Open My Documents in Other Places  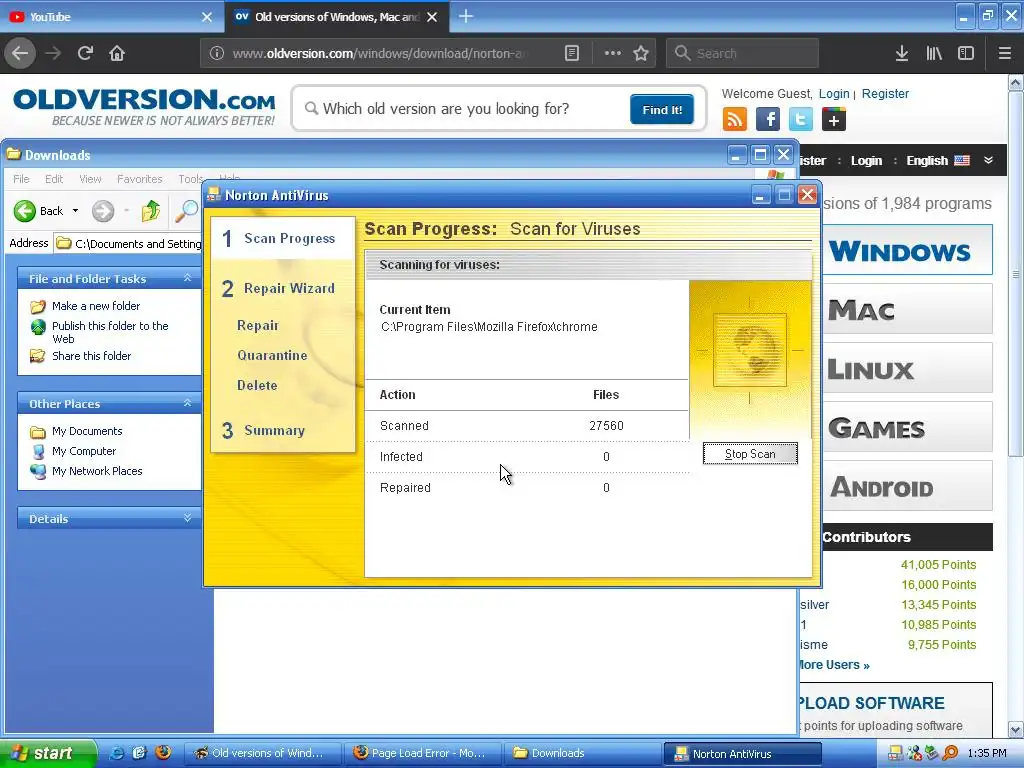[x=87, y=431]
